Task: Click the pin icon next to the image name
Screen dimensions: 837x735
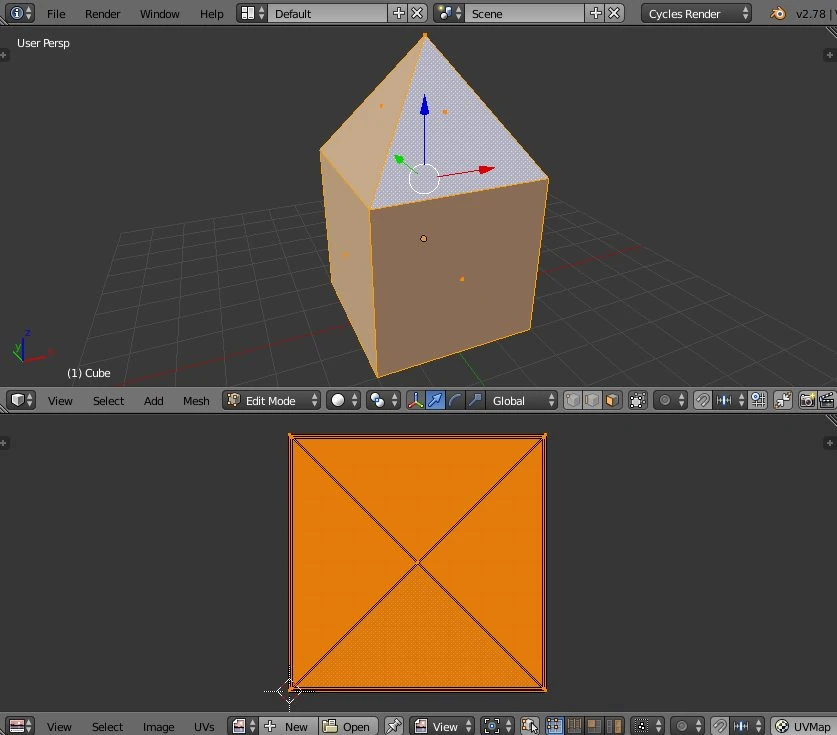Action: (x=391, y=725)
